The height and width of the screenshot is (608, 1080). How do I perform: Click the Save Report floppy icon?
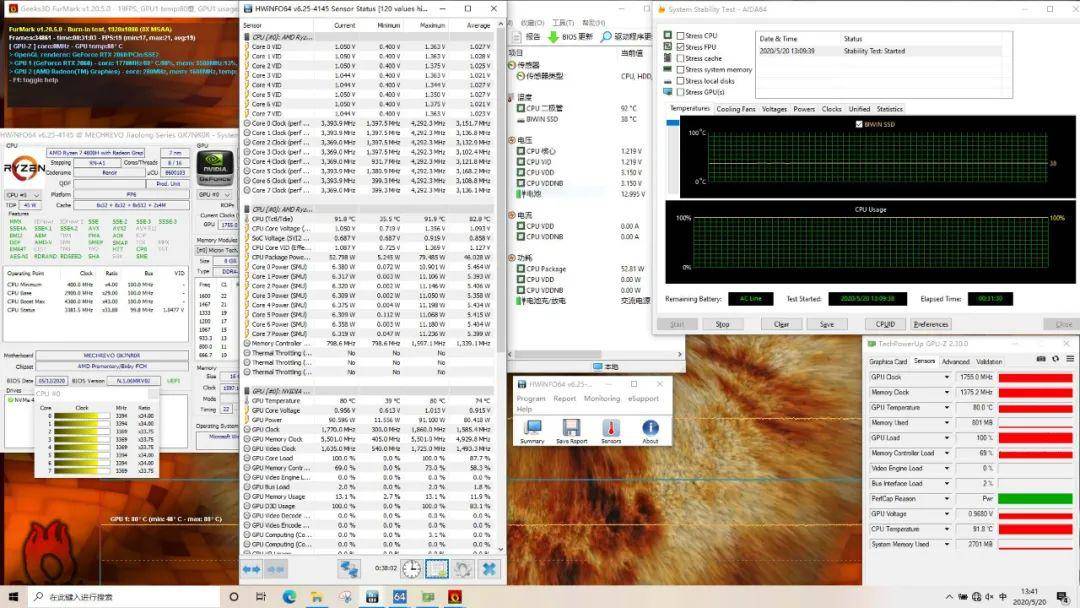(x=571, y=428)
